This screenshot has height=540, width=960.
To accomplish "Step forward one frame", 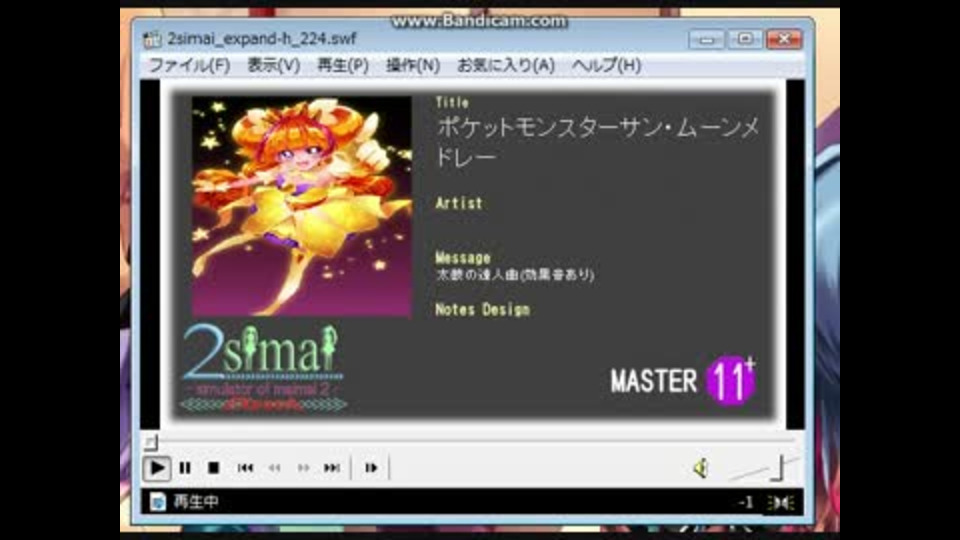I will point(371,468).
